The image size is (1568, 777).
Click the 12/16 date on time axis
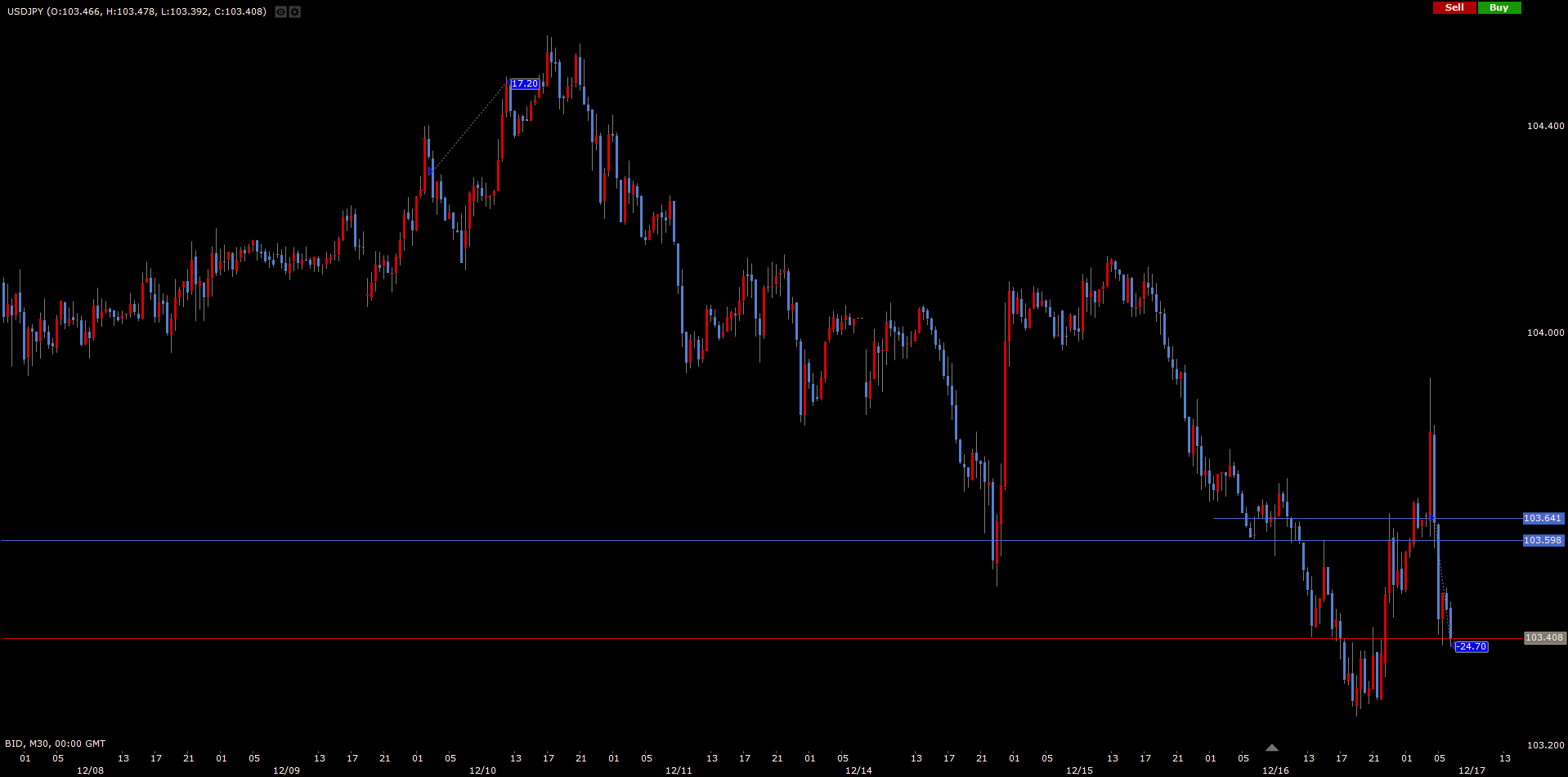(1275, 770)
